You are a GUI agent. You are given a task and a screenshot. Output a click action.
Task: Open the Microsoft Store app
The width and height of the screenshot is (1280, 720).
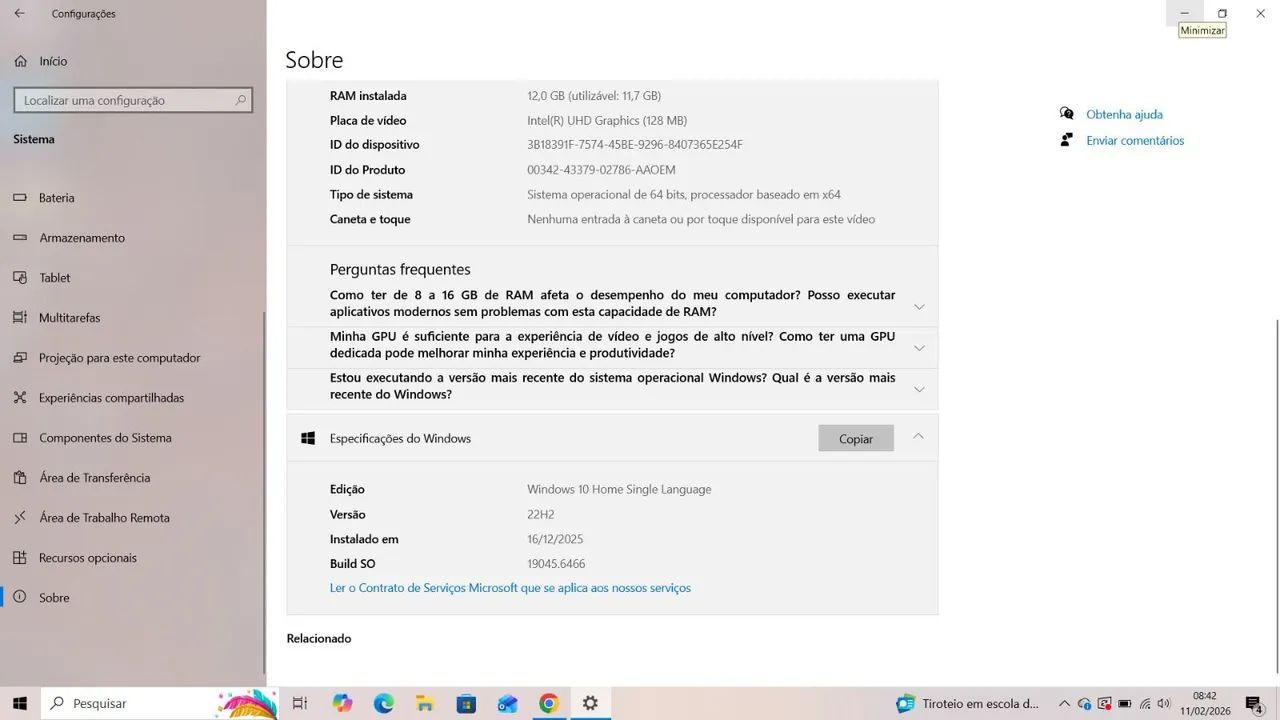466,703
